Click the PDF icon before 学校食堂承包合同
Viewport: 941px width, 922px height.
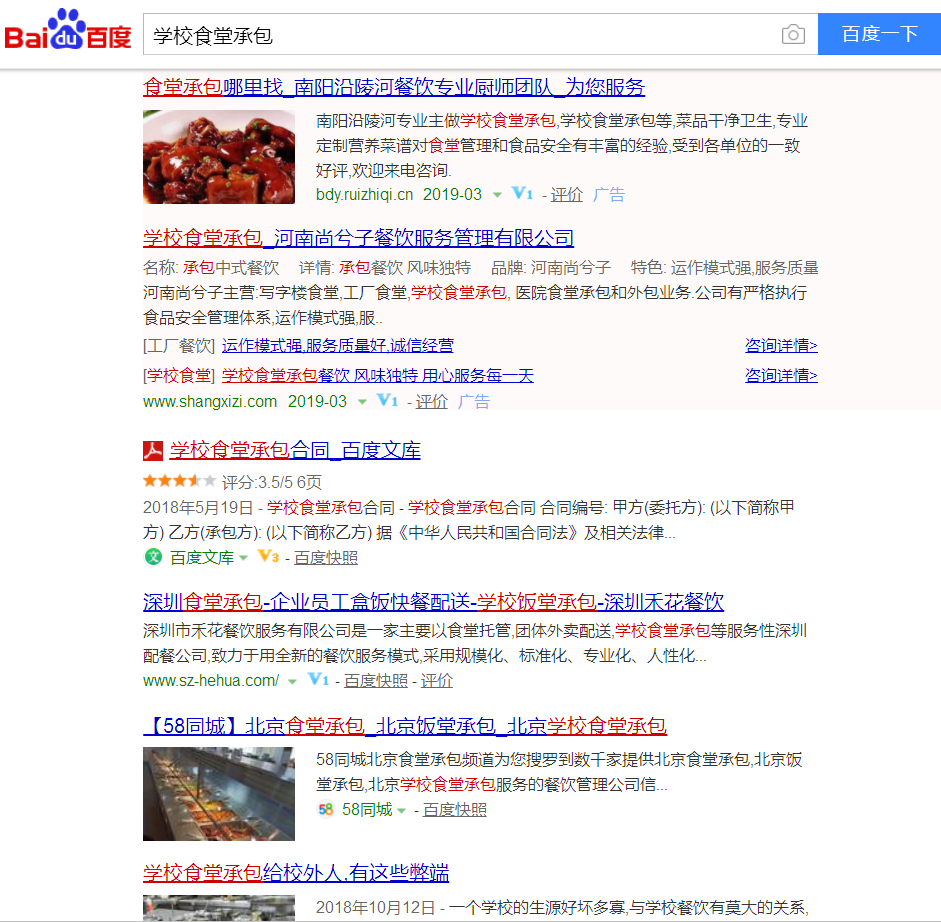pyautogui.click(x=153, y=451)
